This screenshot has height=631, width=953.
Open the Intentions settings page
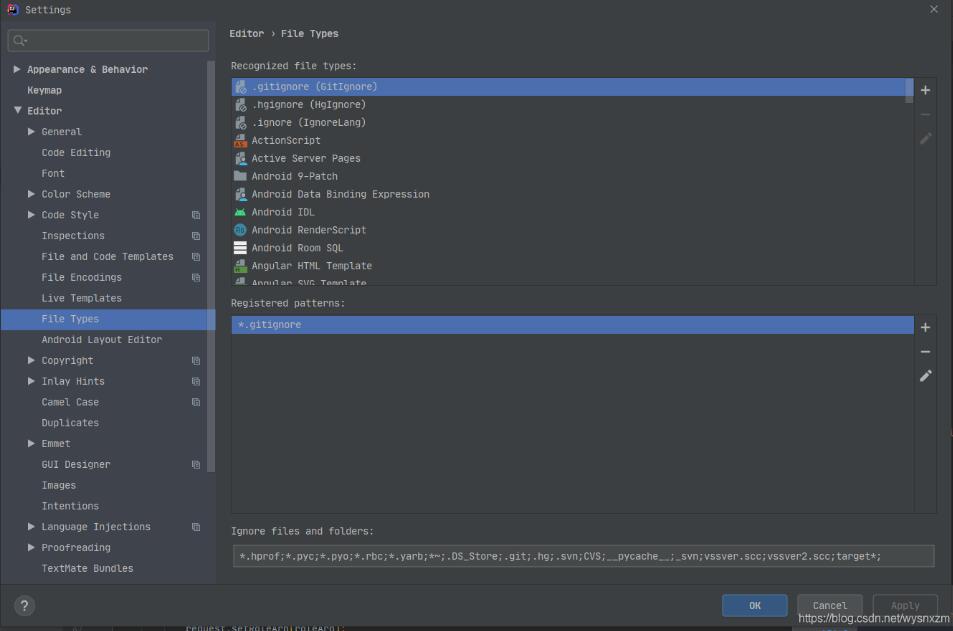coord(70,506)
